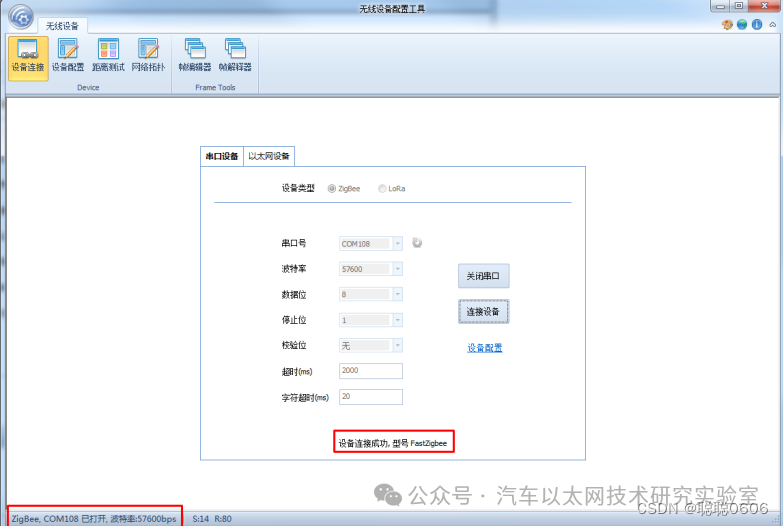Screen dimensions: 783x526
Task: Click the 超时(ms) field containing 2000
Action: pyautogui.click(x=371, y=371)
